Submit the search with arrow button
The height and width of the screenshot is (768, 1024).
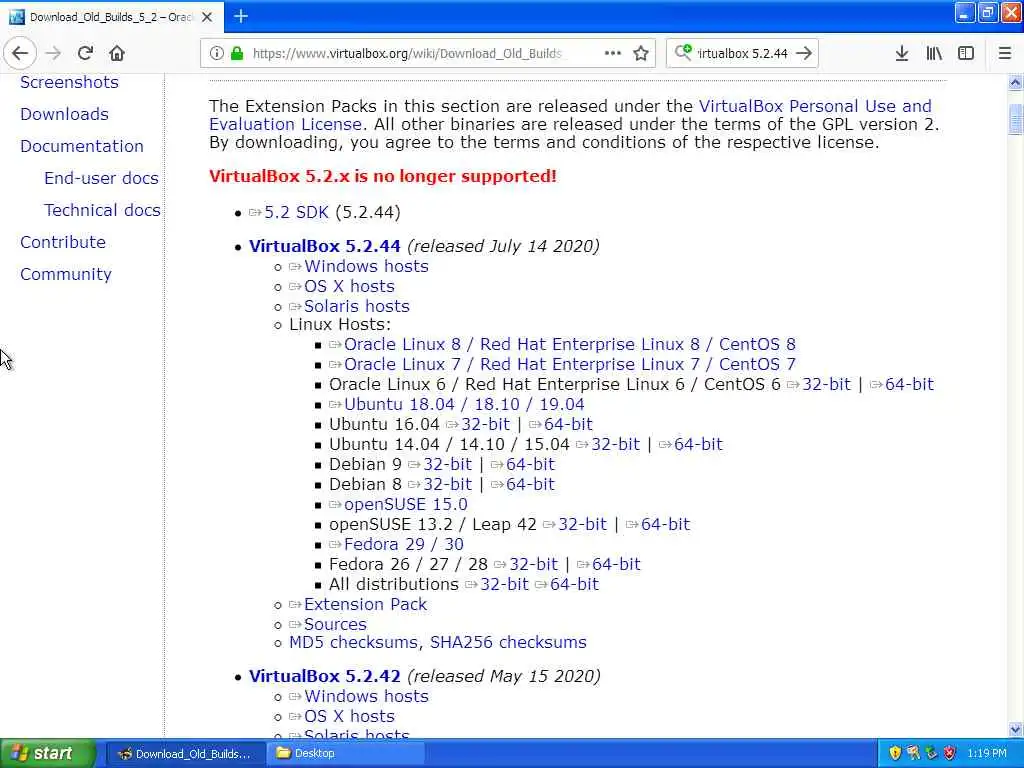[805, 54]
